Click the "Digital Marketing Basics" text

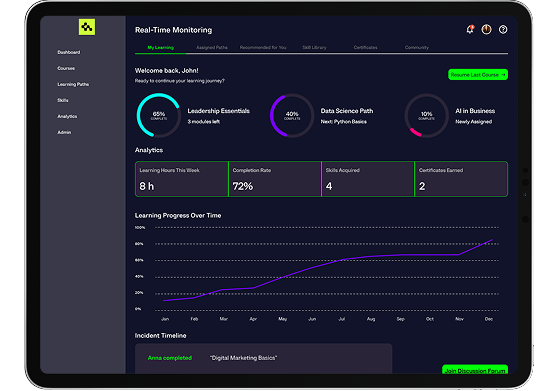pos(243,358)
